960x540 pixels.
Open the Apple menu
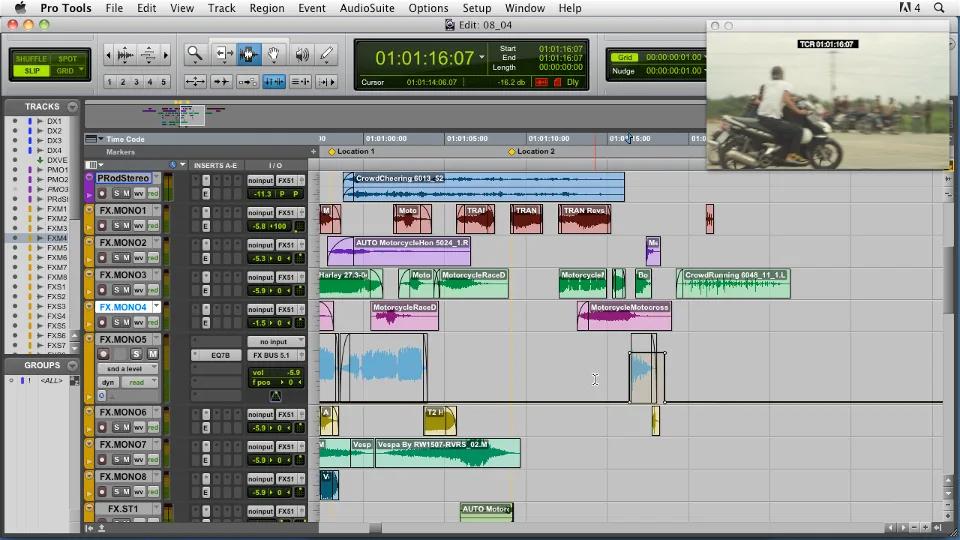(x=20, y=8)
